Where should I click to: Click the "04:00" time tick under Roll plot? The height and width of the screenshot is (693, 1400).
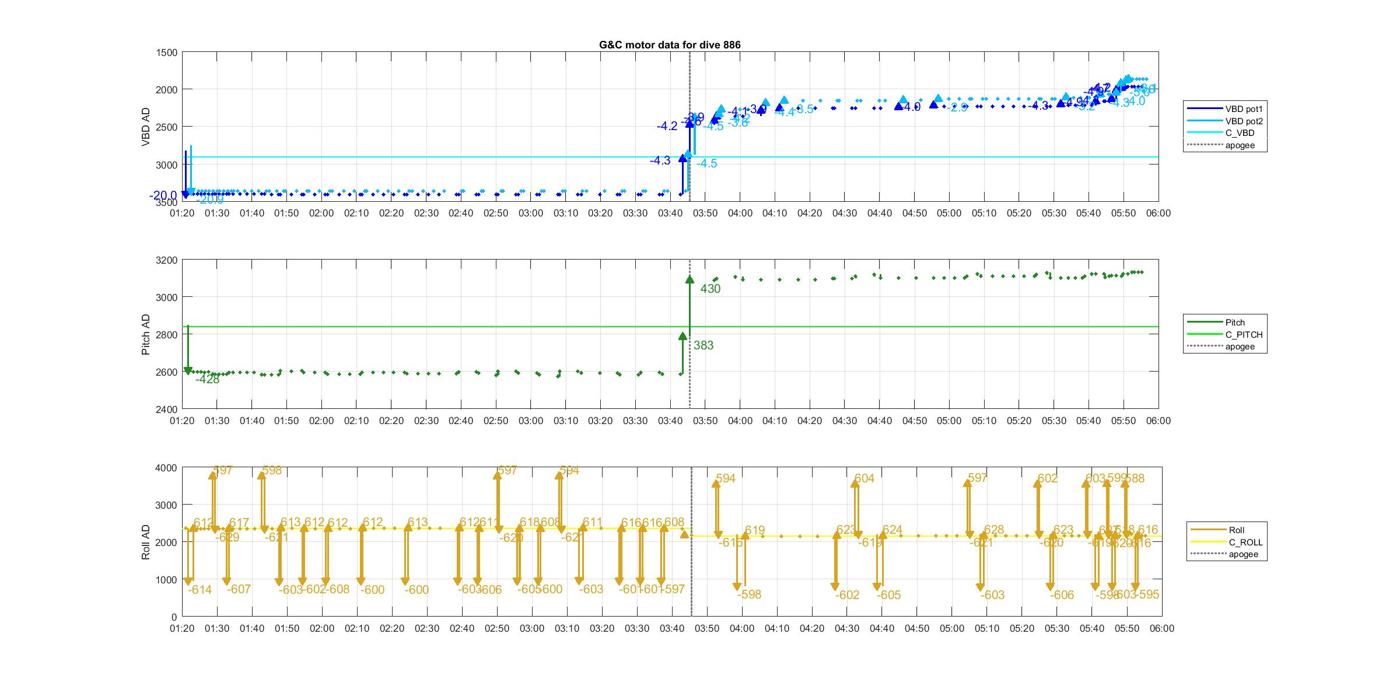click(x=741, y=629)
